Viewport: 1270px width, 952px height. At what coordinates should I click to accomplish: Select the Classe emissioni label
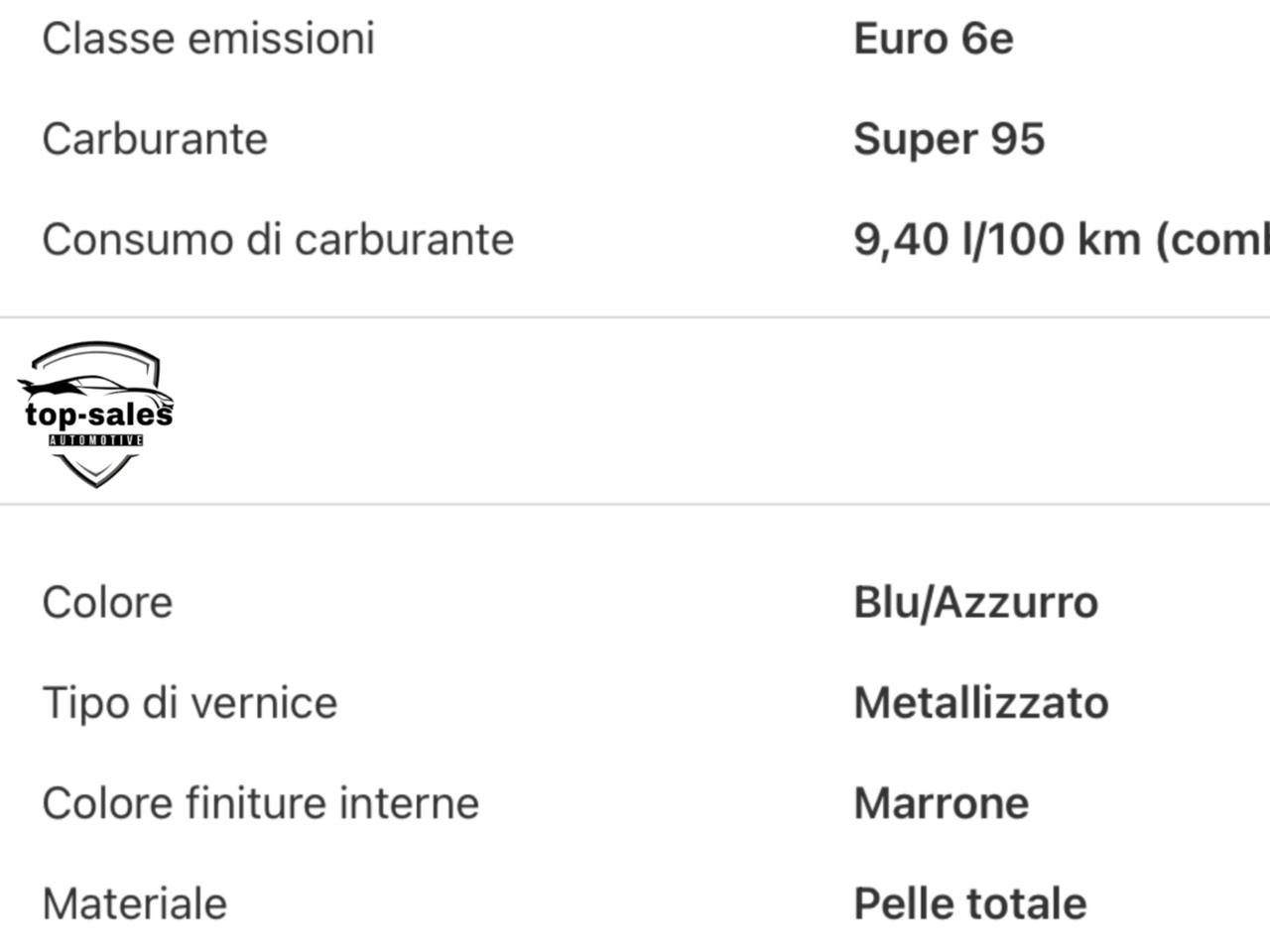(x=208, y=39)
